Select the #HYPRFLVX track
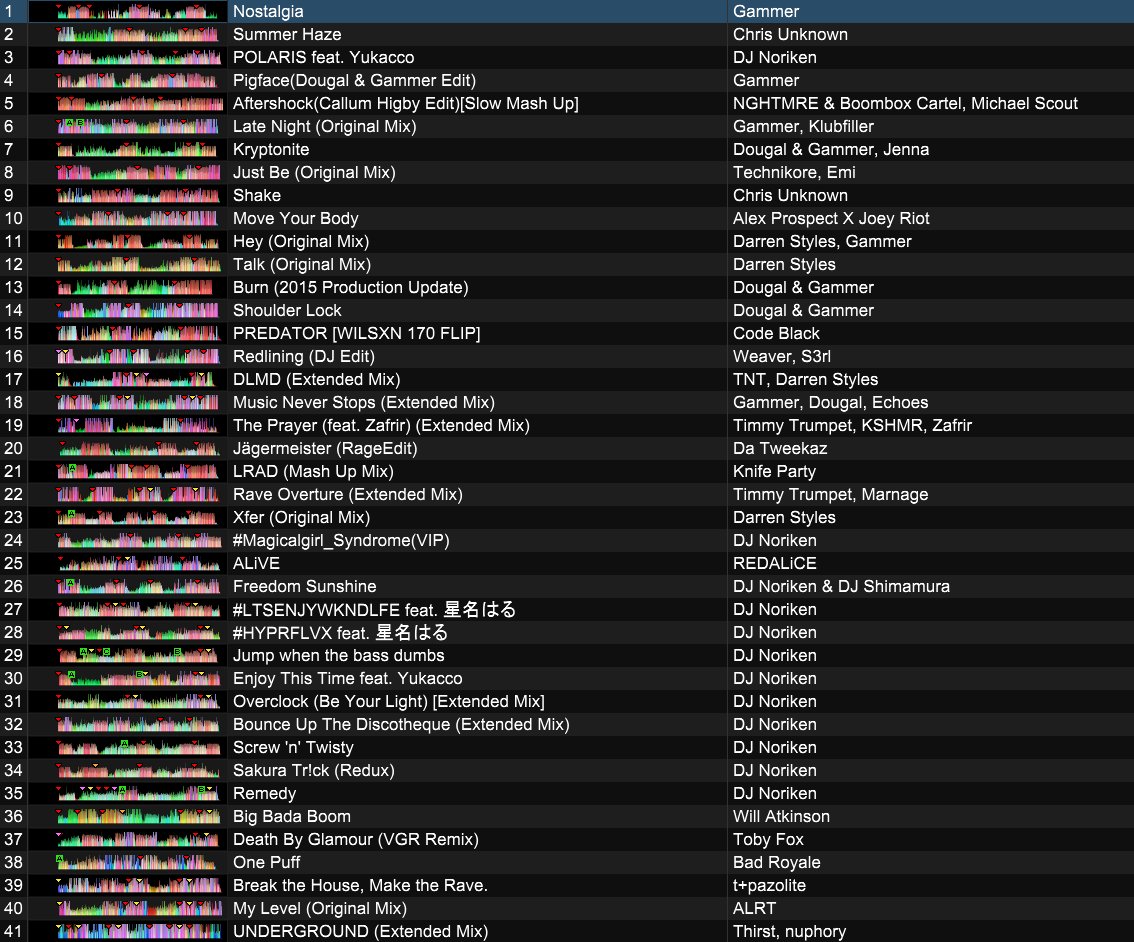This screenshot has width=1134, height=942. tap(340, 633)
